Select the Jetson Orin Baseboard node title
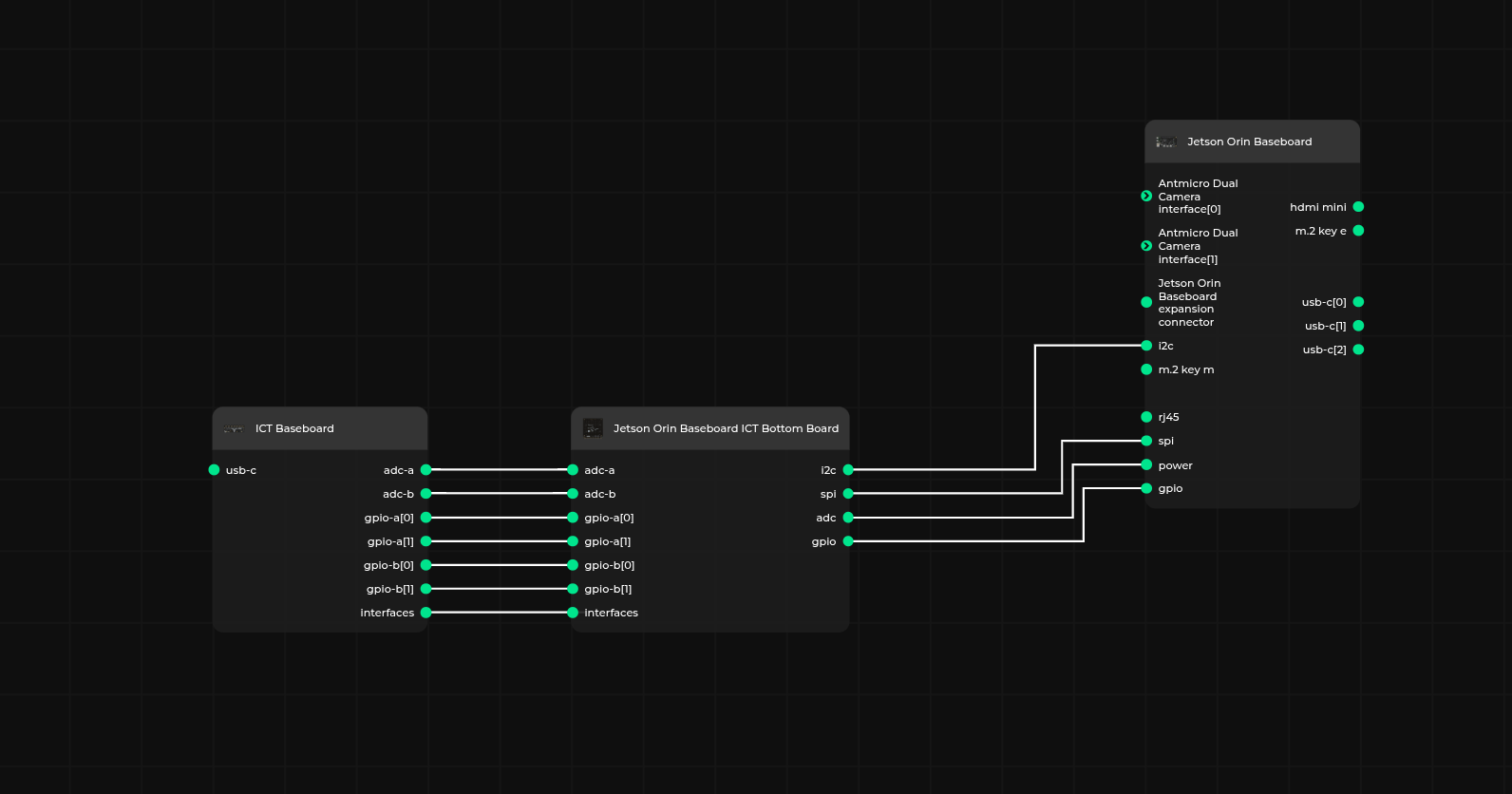The height and width of the screenshot is (794, 1512). point(1249,142)
